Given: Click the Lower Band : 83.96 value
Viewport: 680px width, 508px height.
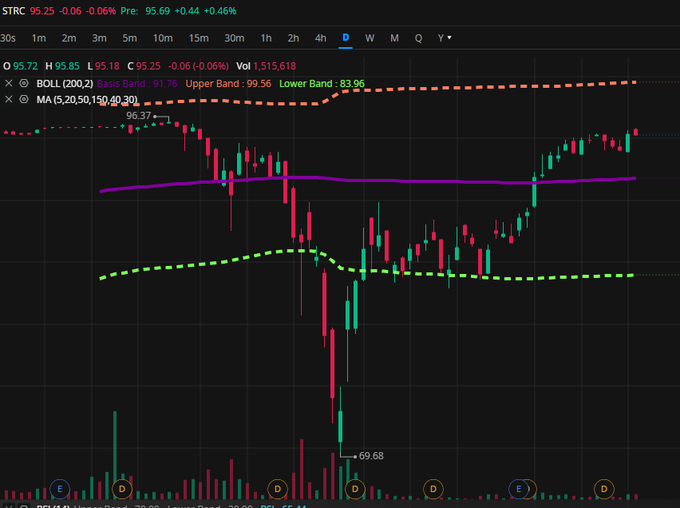Looking at the screenshot, I should [322, 84].
